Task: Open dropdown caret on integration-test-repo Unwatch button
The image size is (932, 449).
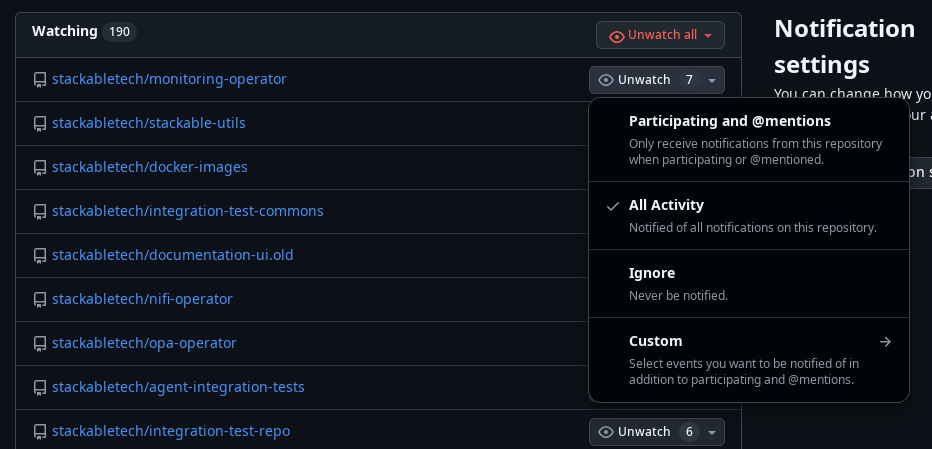Action: click(x=711, y=432)
